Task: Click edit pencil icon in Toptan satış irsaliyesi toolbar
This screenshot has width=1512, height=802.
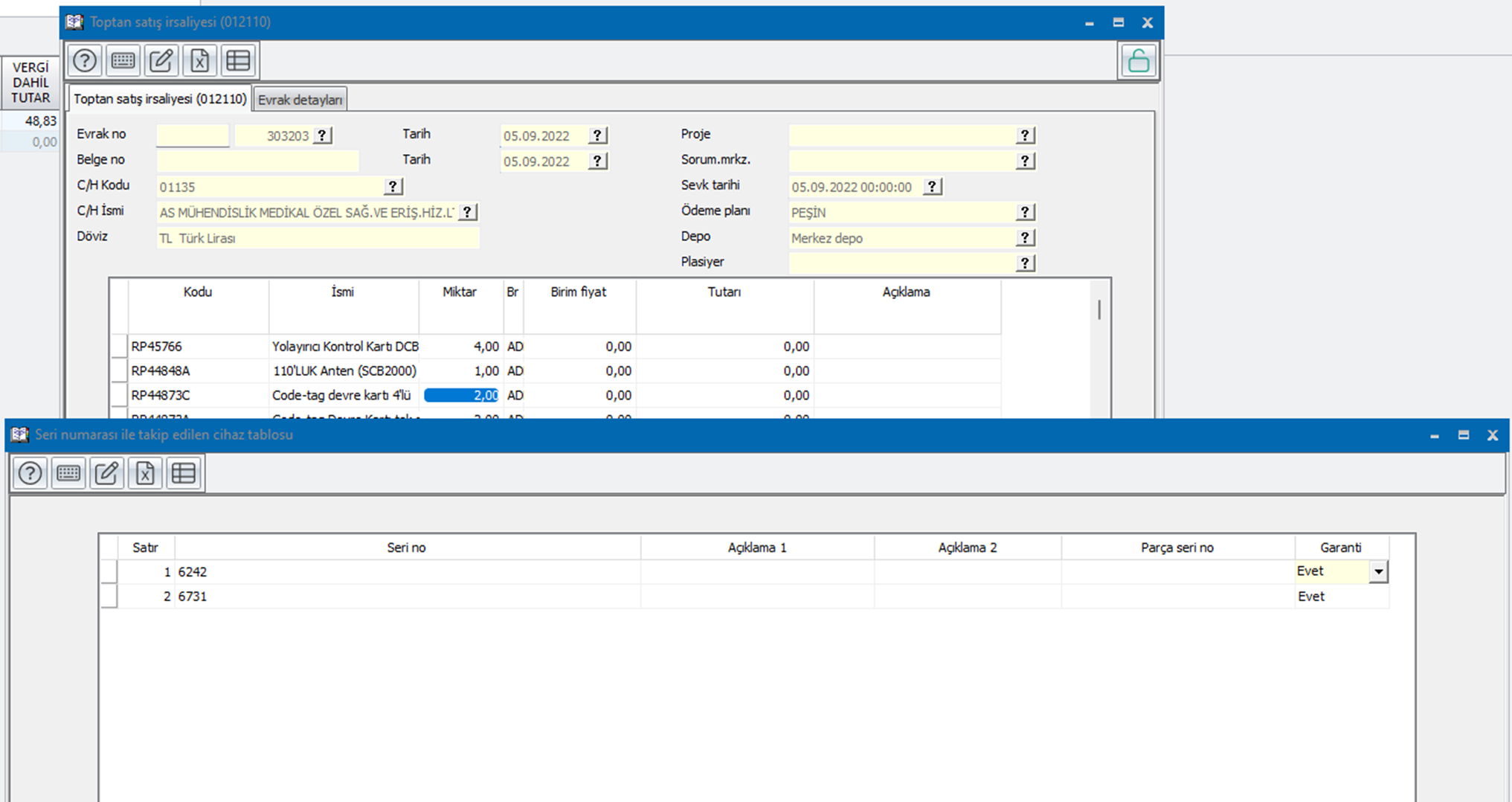Action: tap(161, 60)
